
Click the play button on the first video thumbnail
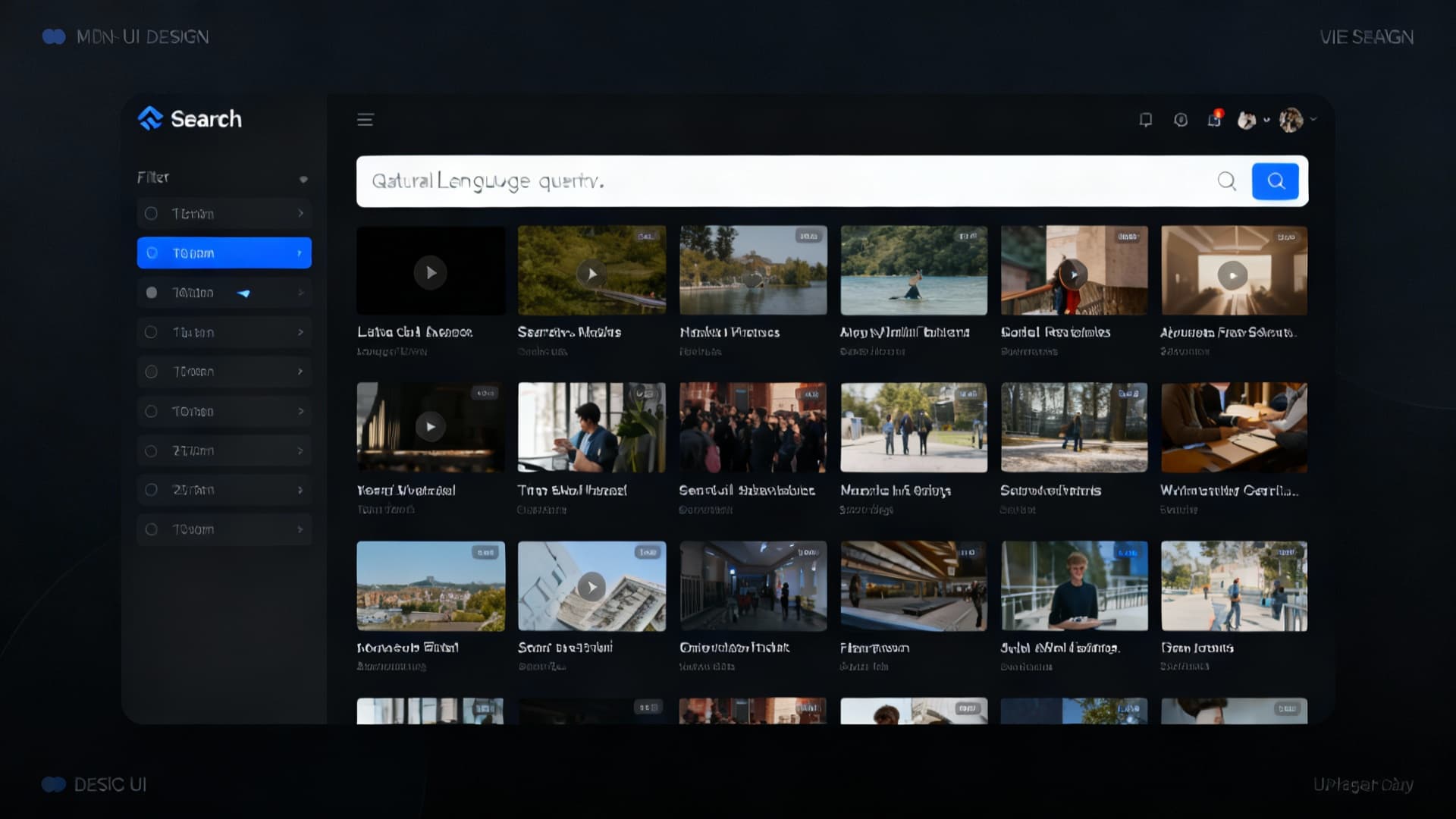430,273
